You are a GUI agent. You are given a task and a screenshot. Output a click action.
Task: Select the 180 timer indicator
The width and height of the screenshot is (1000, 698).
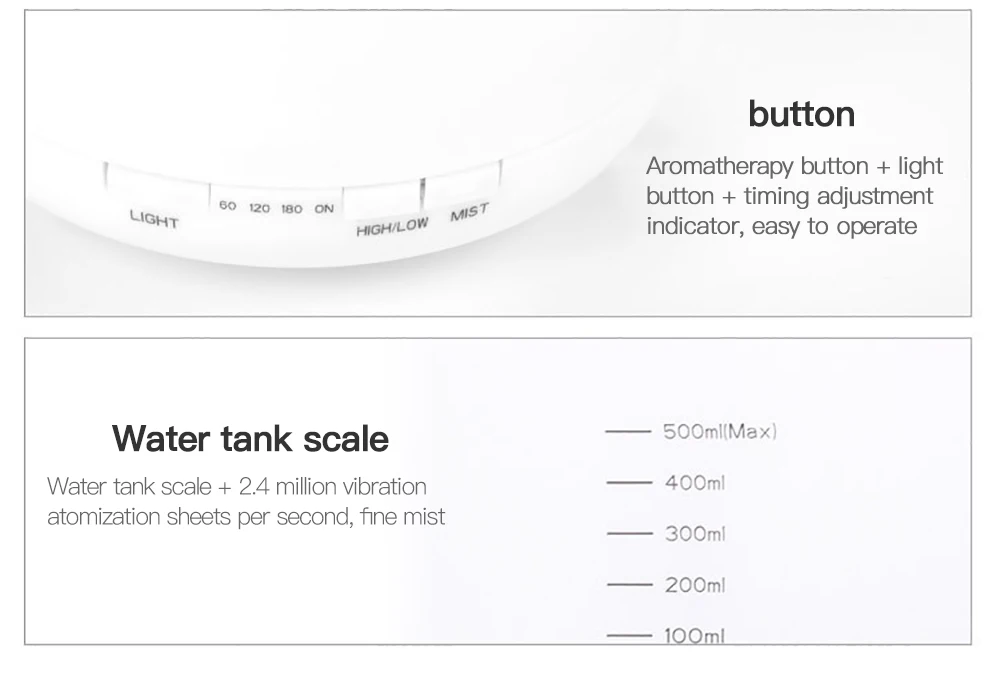coord(292,209)
